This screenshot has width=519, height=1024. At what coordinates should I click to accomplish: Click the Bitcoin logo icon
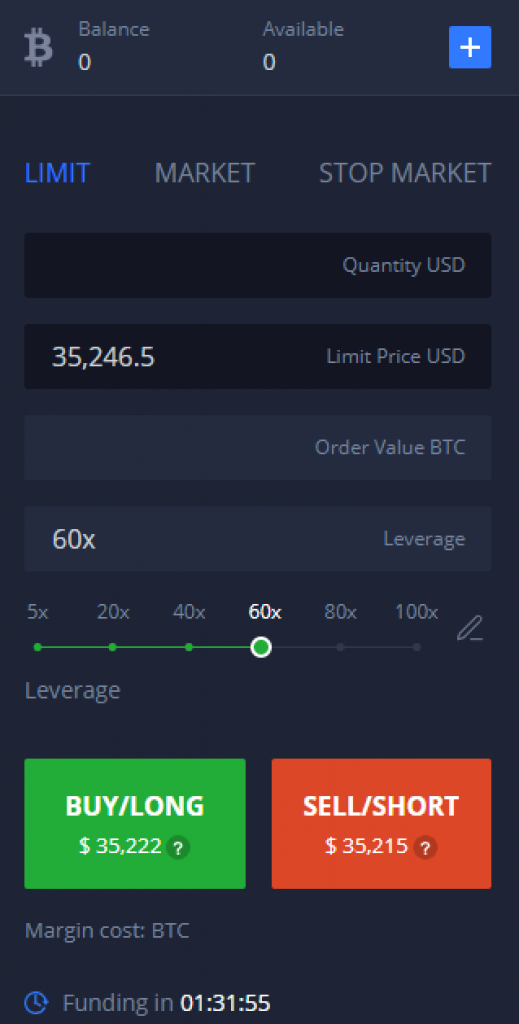38,48
